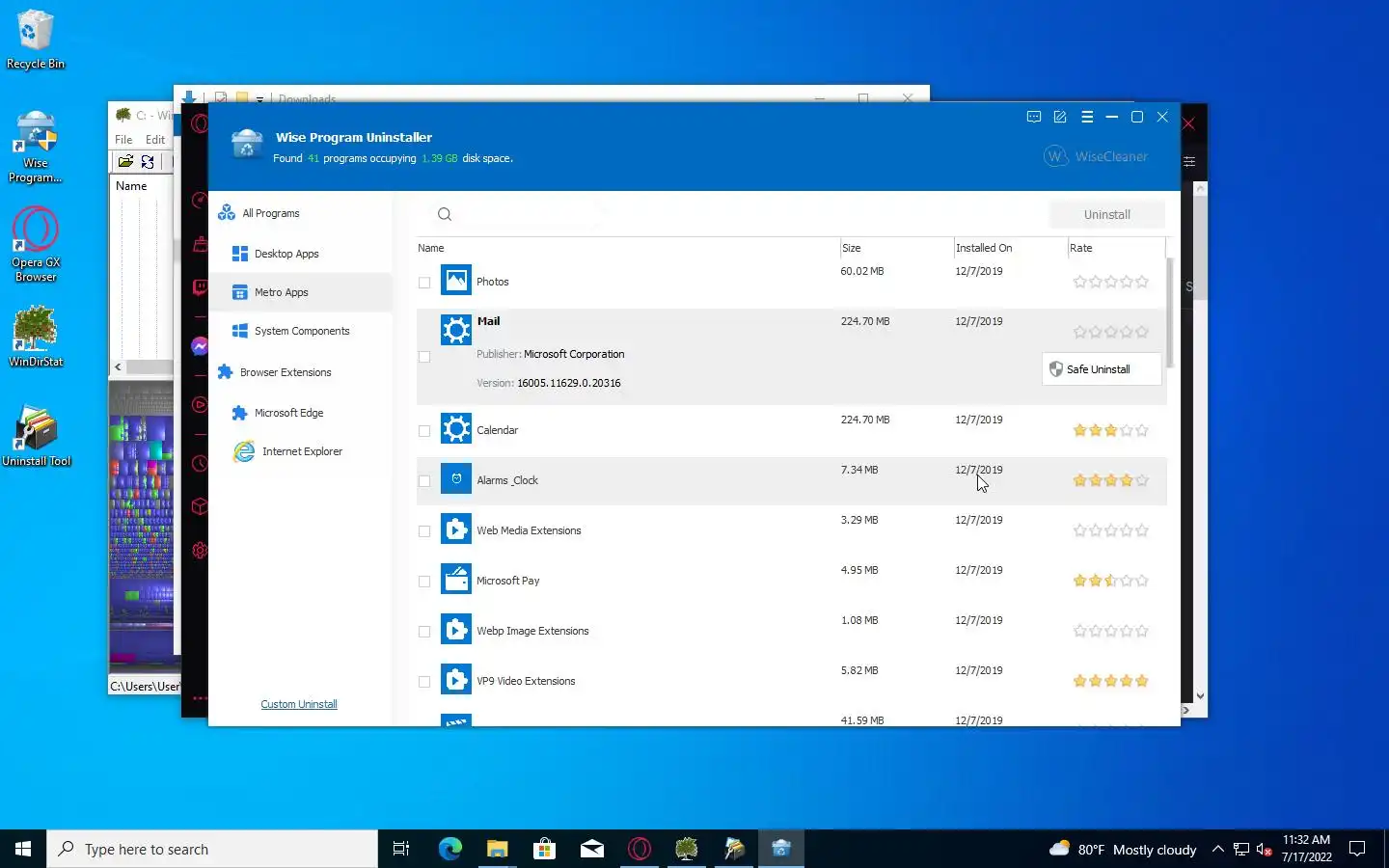Check the Microsoft Pay checkbox
This screenshot has width=1389, height=868.
tap(424, 582)
